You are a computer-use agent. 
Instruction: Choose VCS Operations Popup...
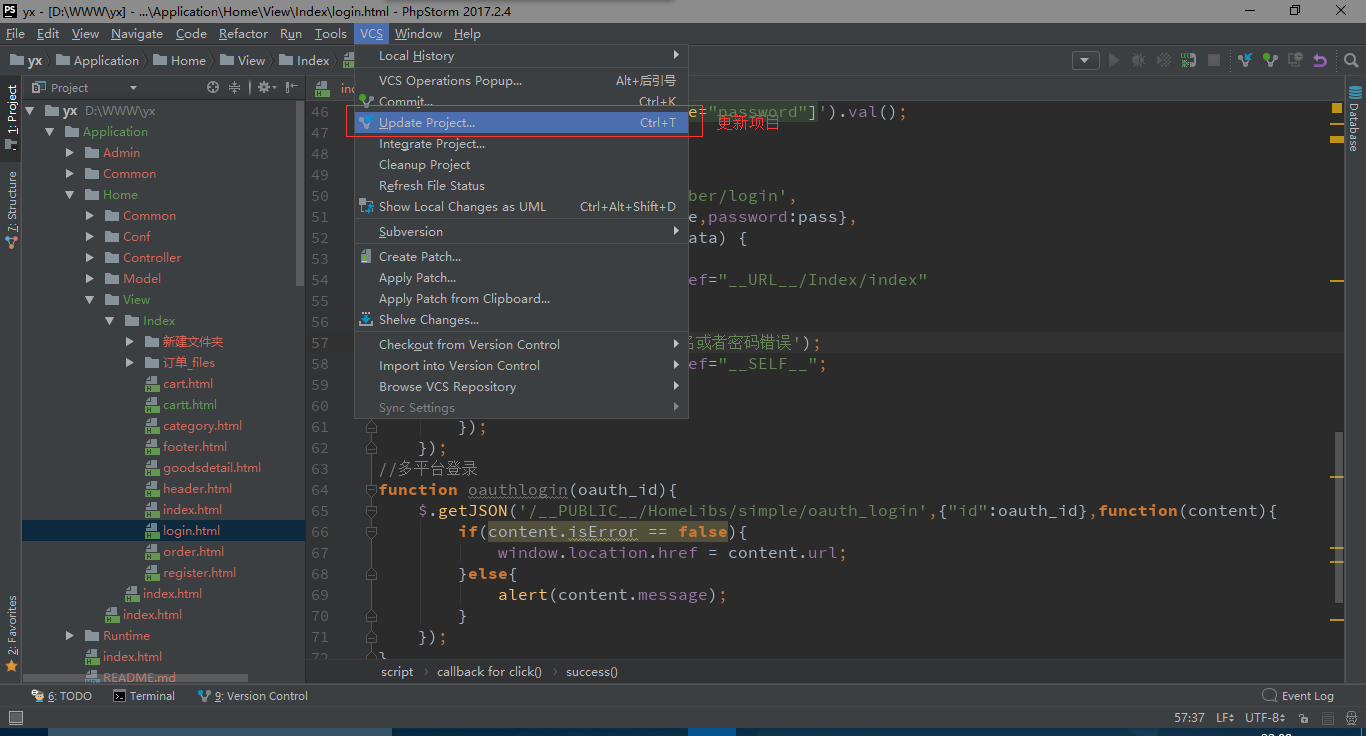(x=519, y=81)
